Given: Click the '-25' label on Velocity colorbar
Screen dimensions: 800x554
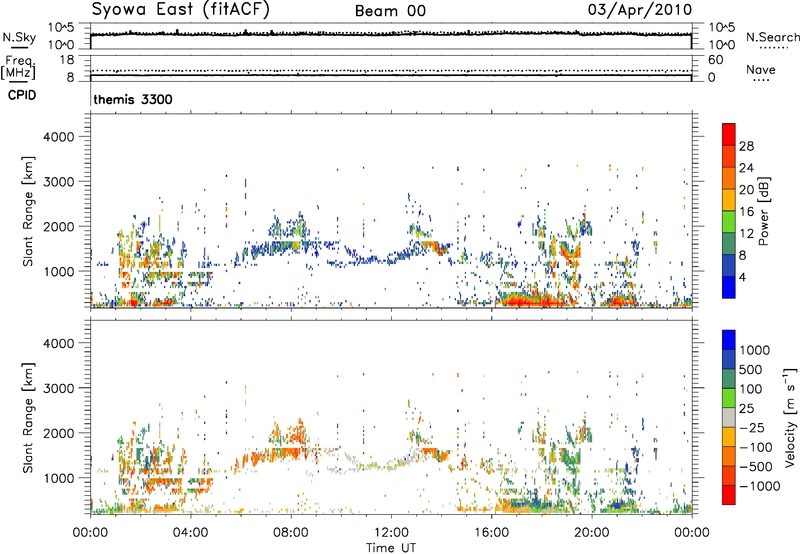Looking at the screenshot, I should [x=754, y=428].
